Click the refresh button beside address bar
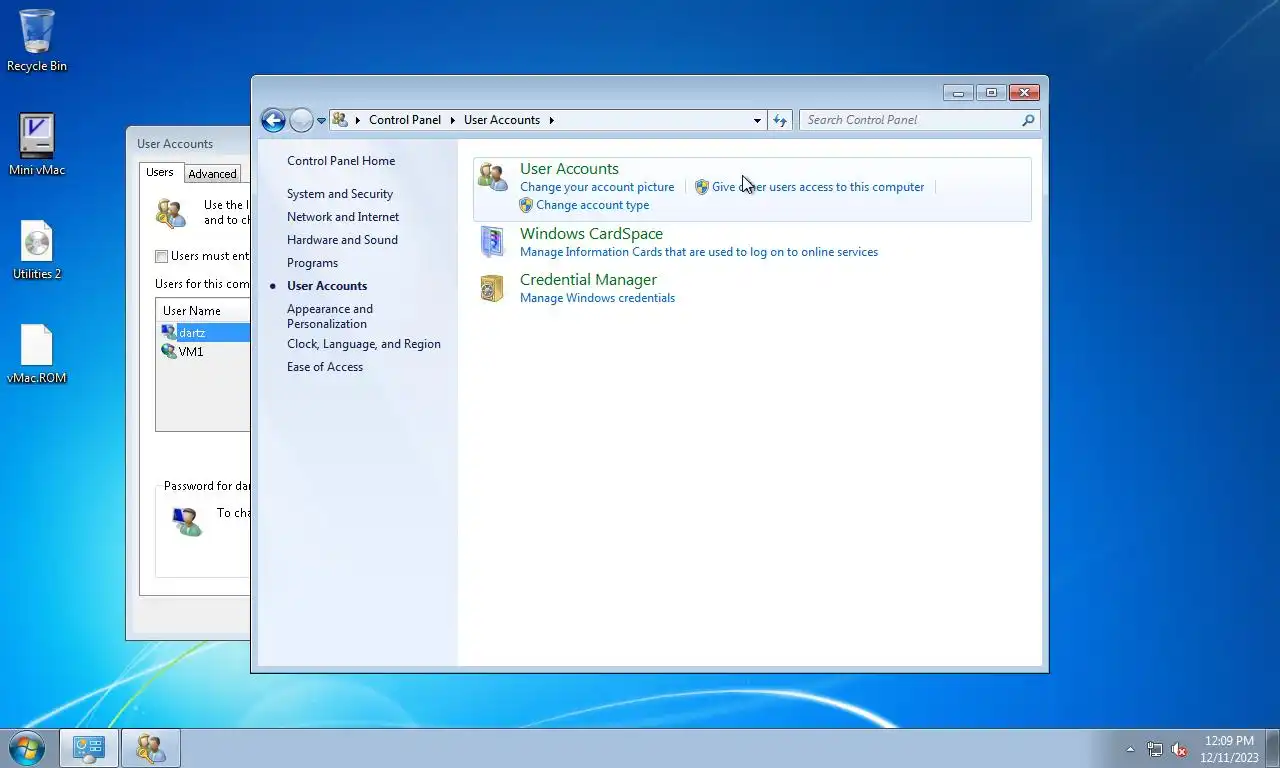 pos(780,120)
